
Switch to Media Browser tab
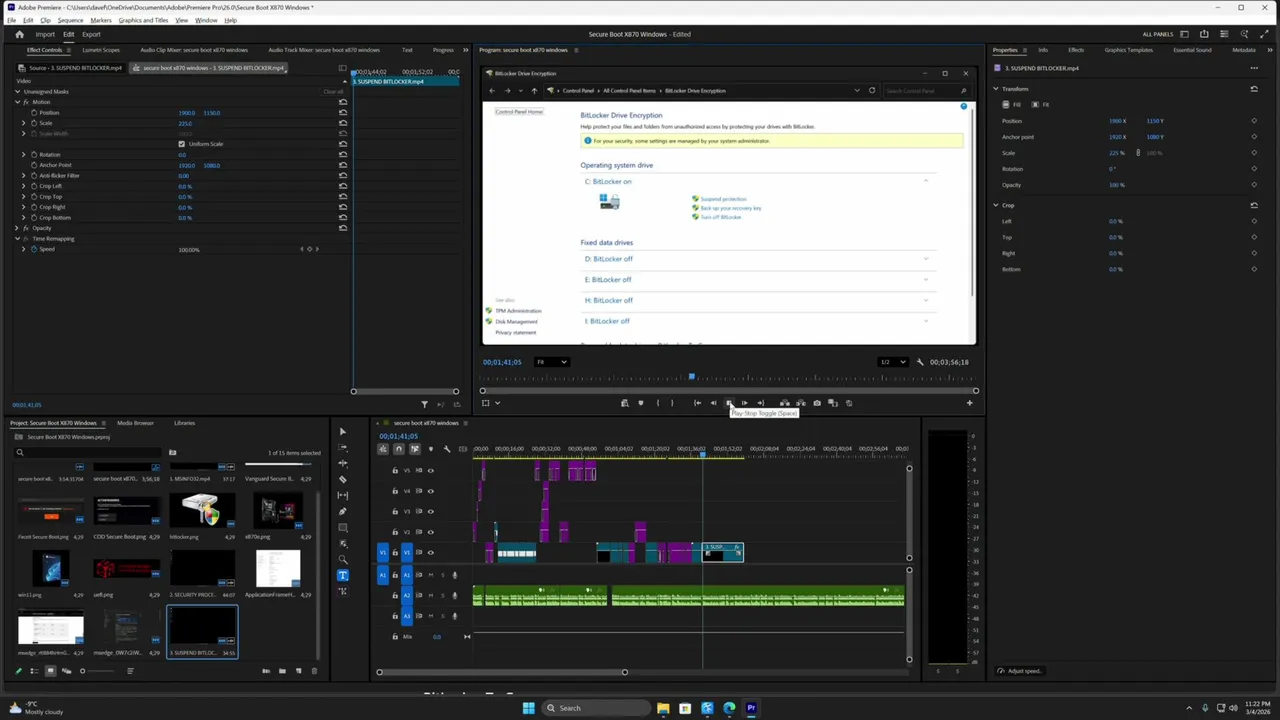(135, 423)
